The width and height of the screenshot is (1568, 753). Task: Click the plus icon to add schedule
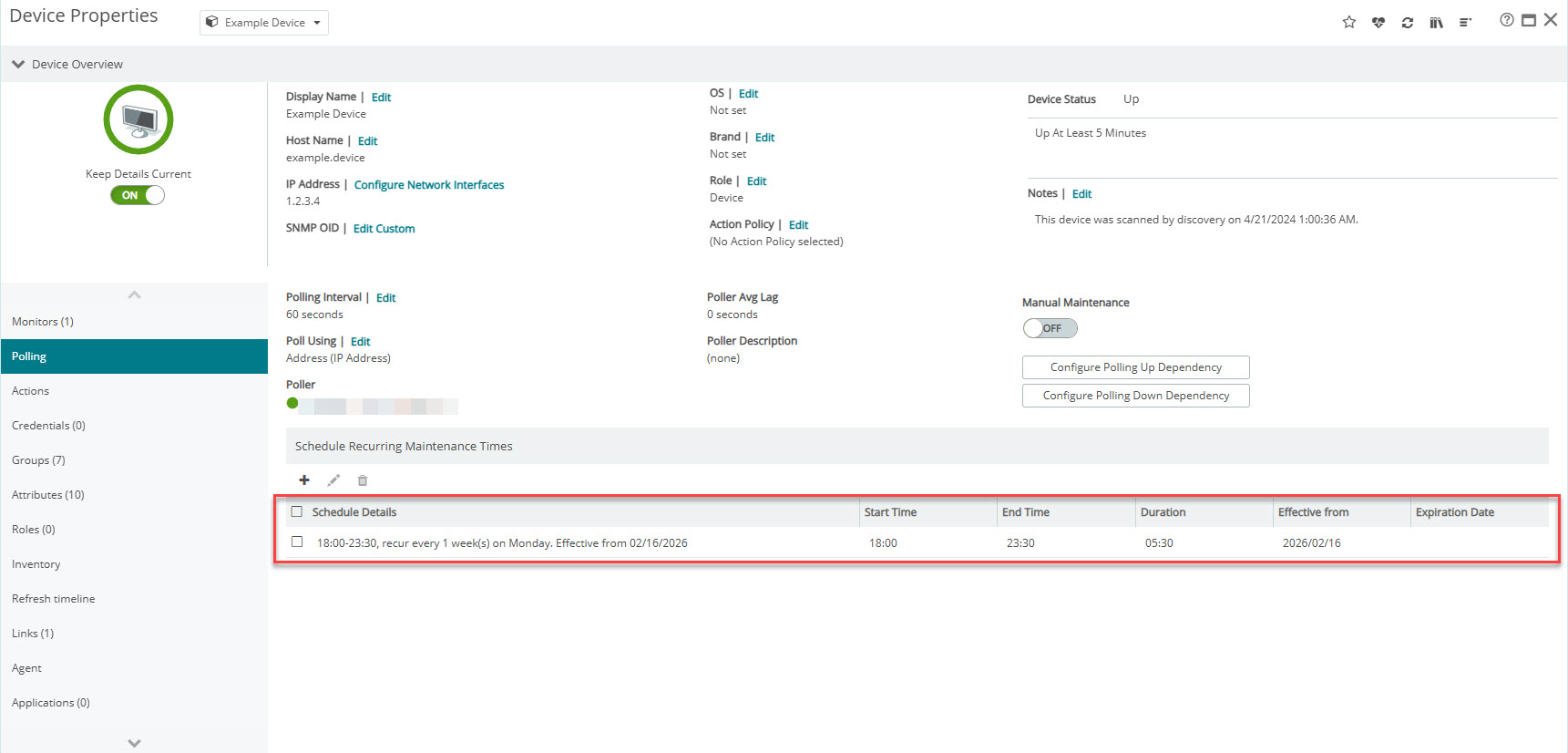304,480
